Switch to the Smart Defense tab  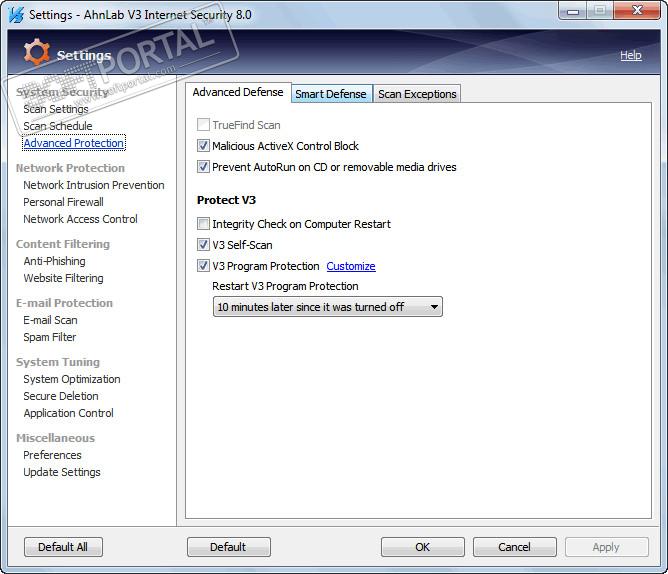[x=331, y=94]
